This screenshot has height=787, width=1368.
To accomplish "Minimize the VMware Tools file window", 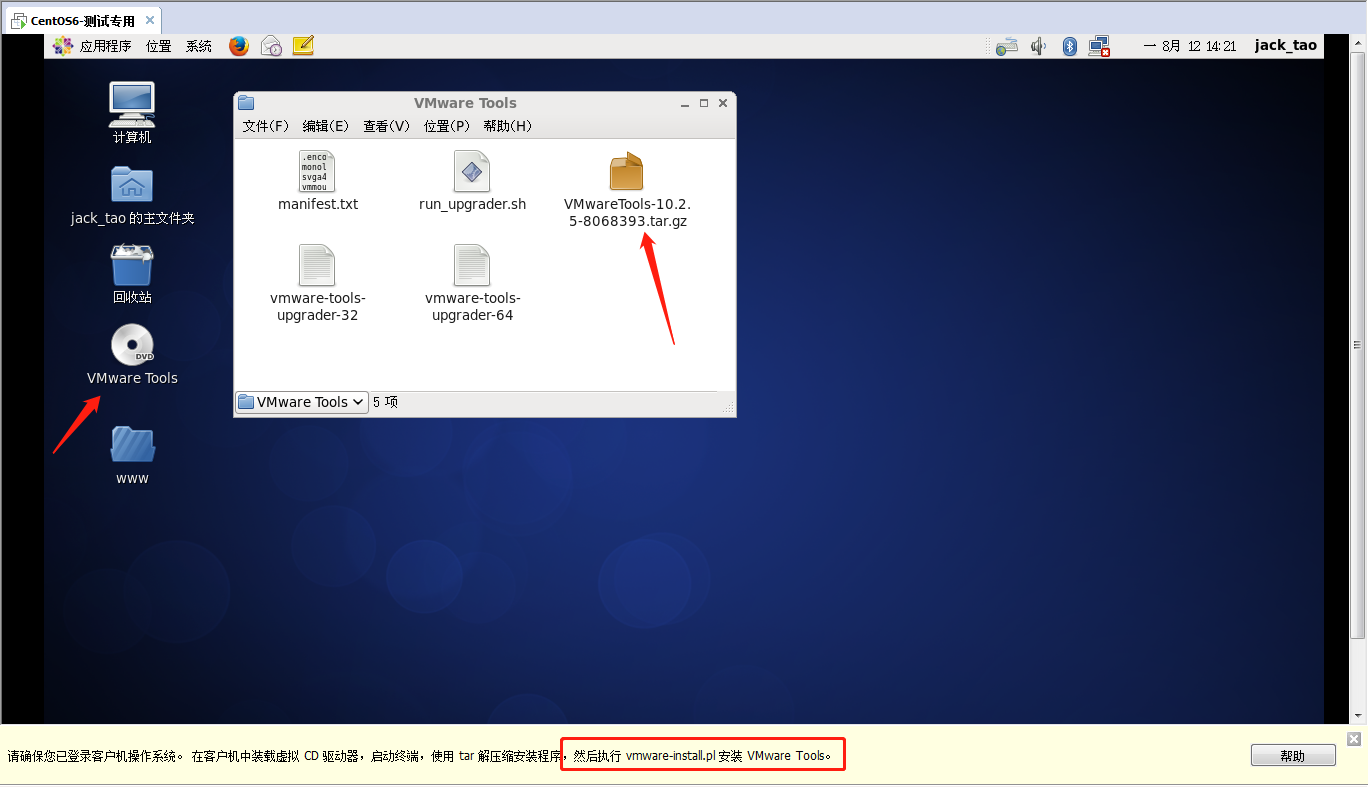I will (x=685, y=103).
